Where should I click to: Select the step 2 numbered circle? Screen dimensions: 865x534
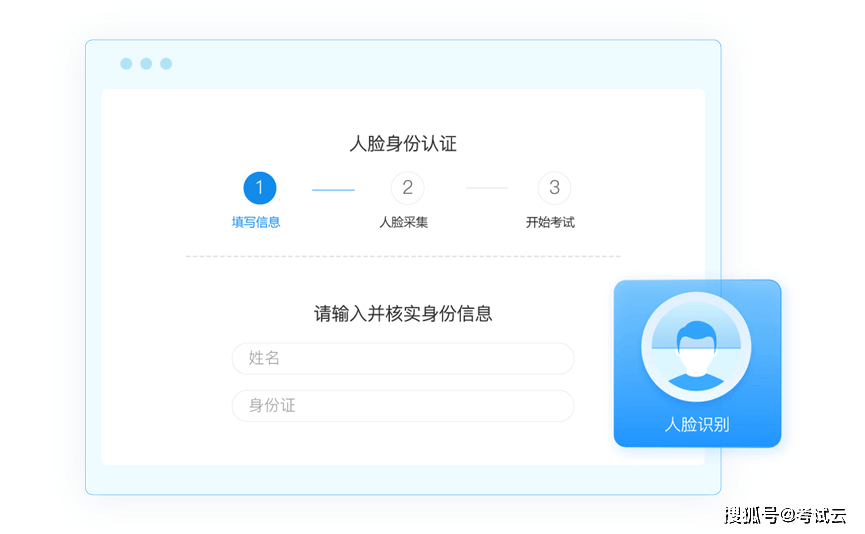[407, 187]
